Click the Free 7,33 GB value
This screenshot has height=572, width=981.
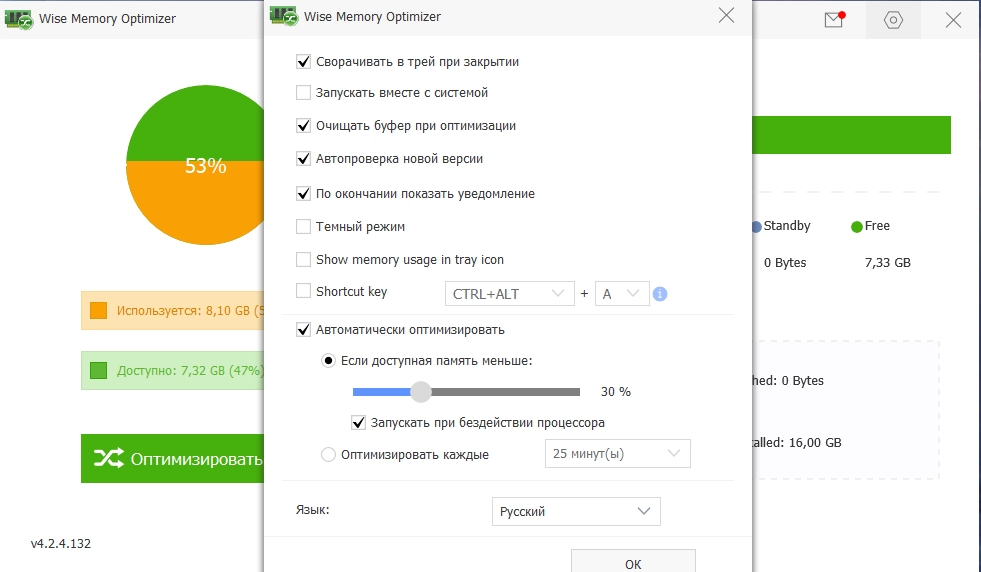pyautogui.click(x=887, y=263)
